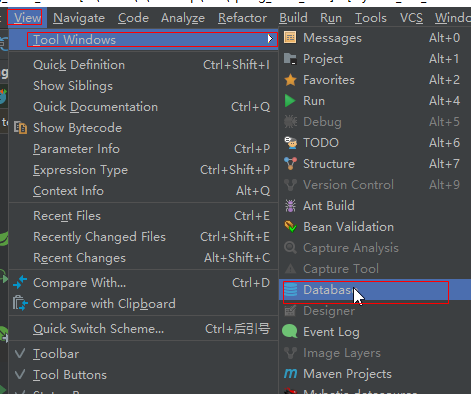Click the Version Control icon
471x394 pixels.
[x=290, y=185]
